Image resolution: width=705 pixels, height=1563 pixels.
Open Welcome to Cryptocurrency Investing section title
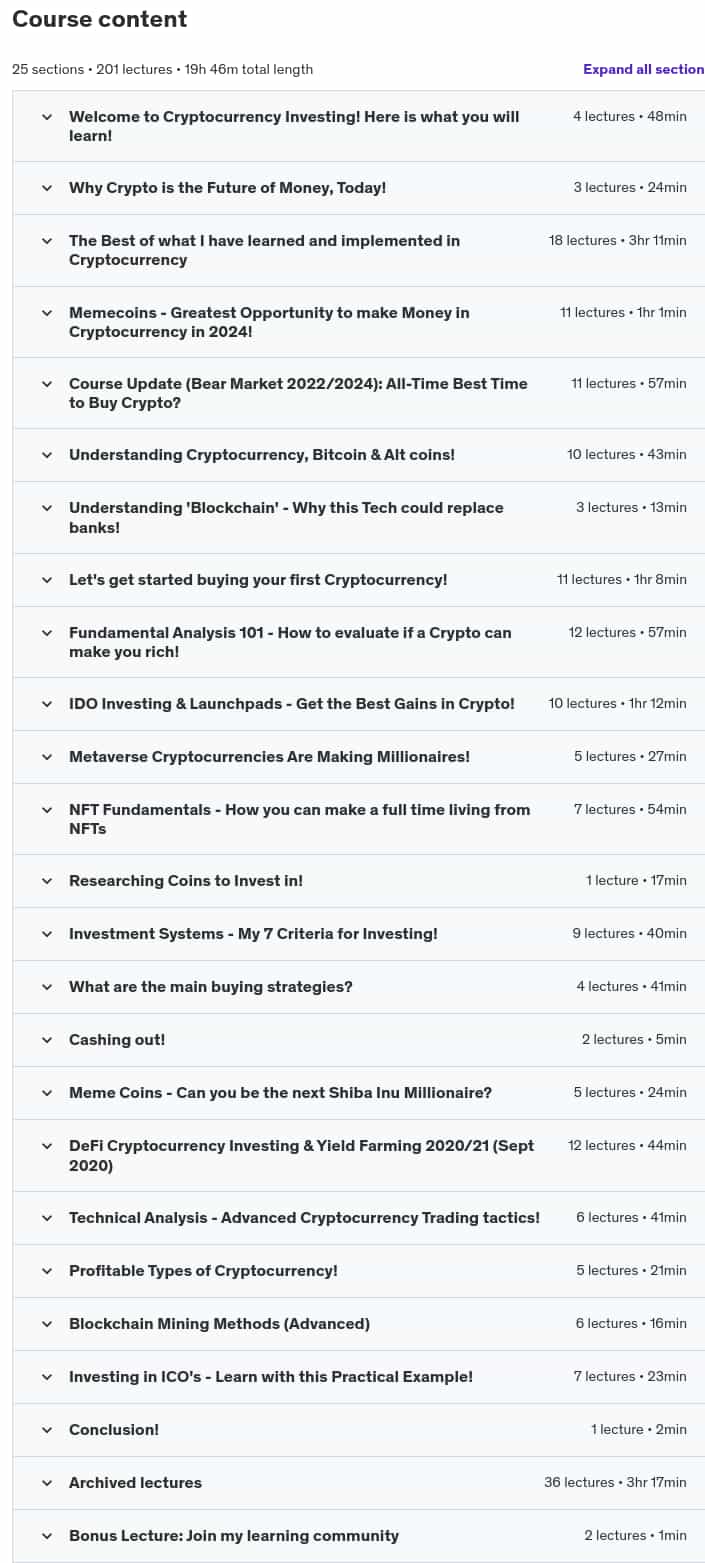coord(294,126)
